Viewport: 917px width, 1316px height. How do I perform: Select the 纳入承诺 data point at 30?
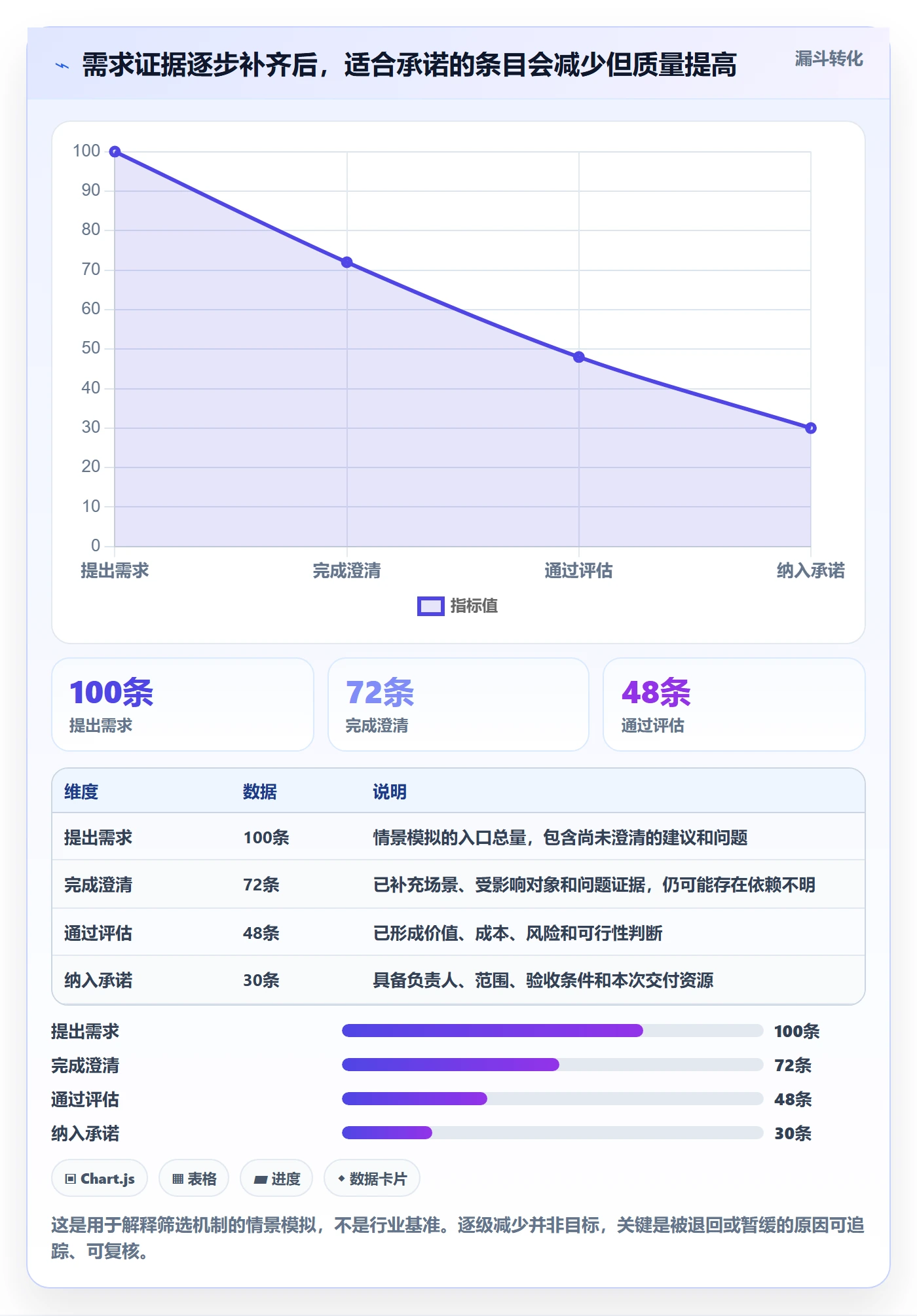pyautogui.click(x=811, y=428)
